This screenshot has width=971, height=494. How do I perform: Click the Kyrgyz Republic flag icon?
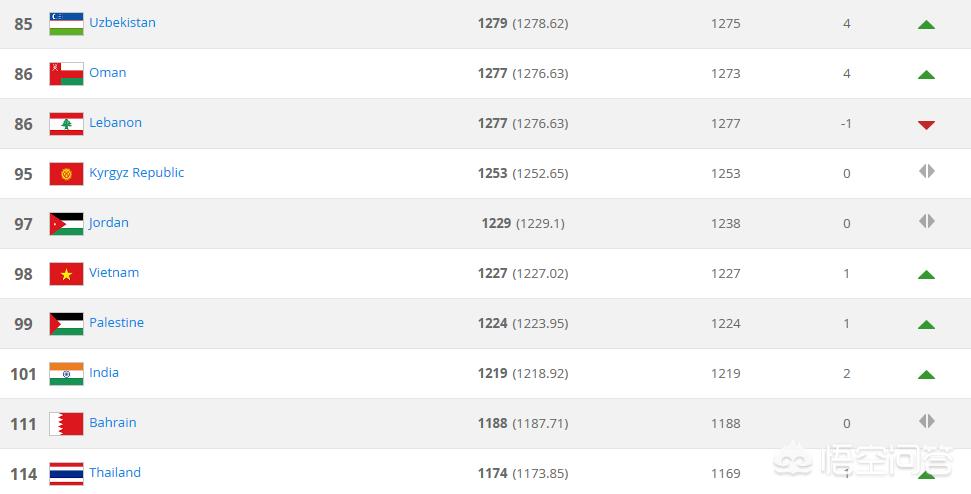tap(66, 174)
